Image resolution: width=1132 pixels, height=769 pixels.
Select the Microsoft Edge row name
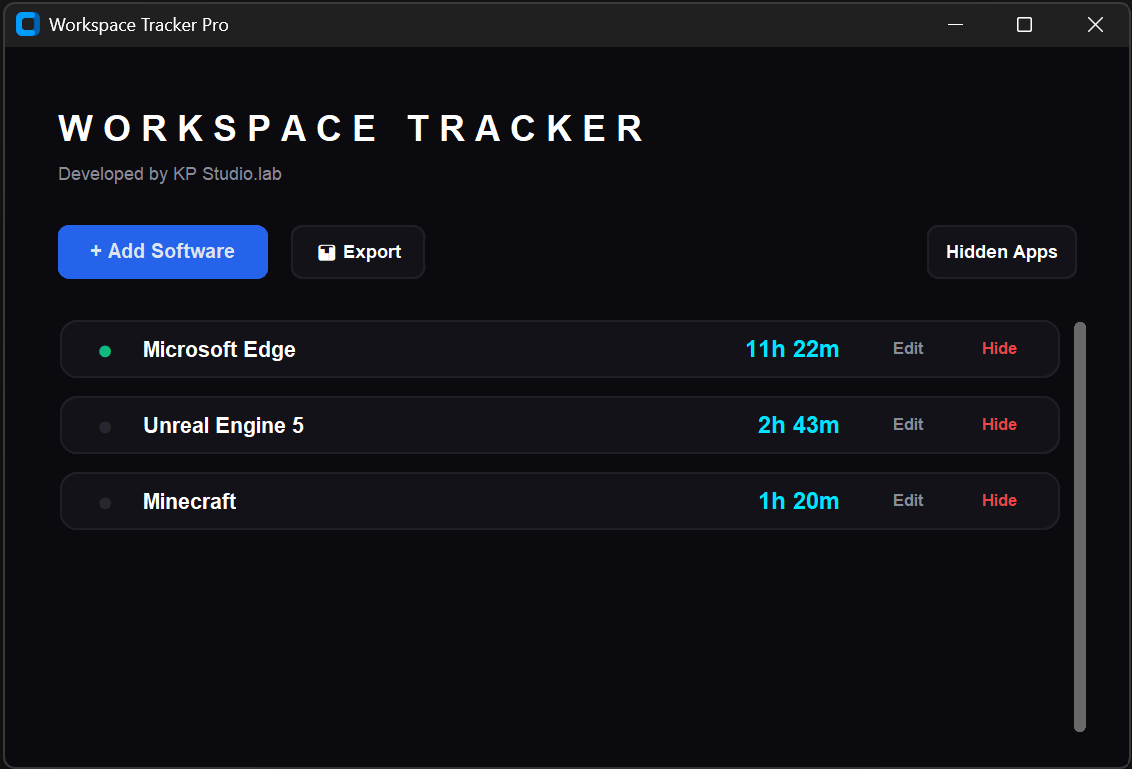pos(219,350)
